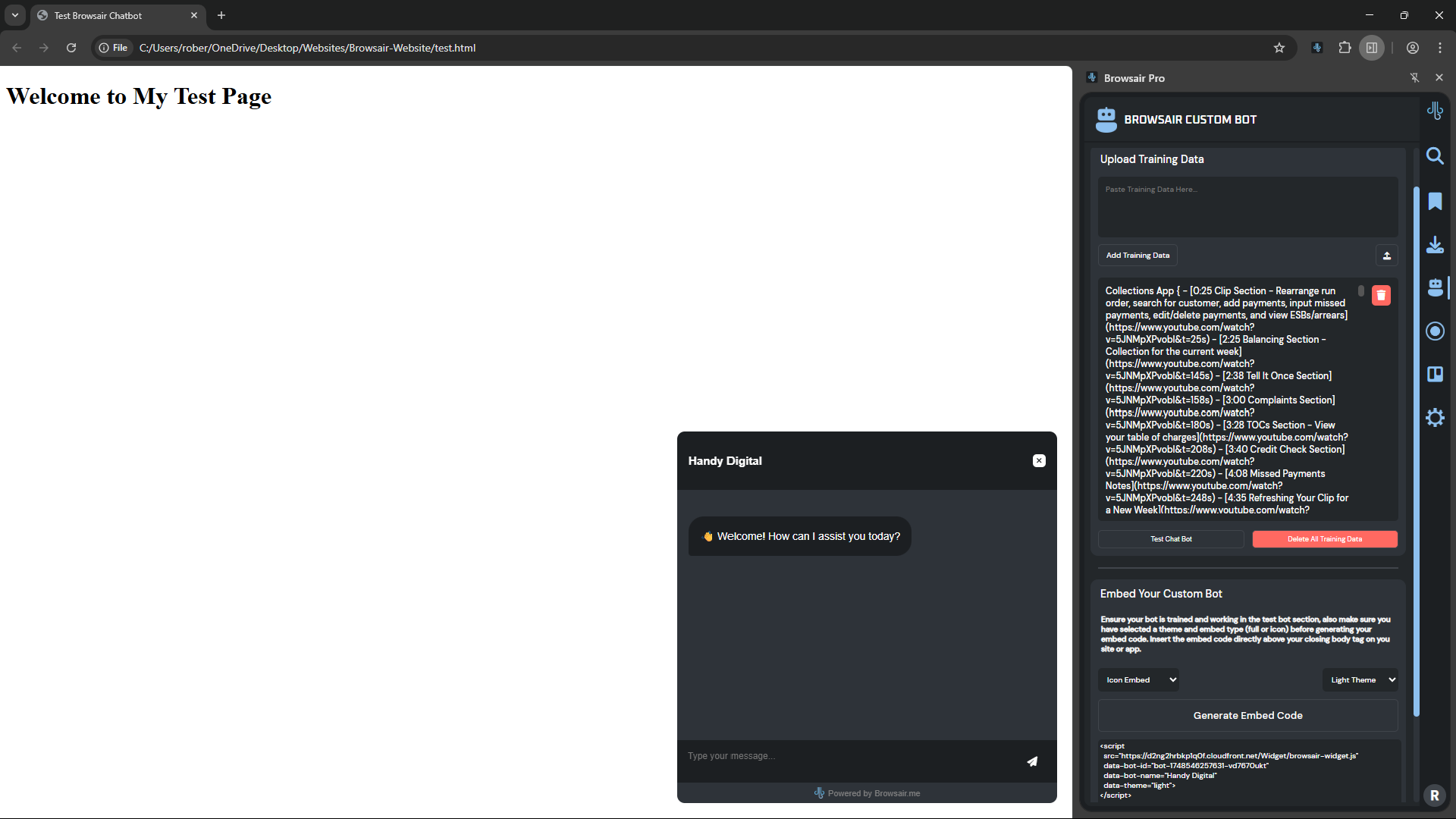The height and width of the screenshot is (819, 1456).
Task: Open the record circle icon in sidebar
Action: click(x=1434, y=331)
